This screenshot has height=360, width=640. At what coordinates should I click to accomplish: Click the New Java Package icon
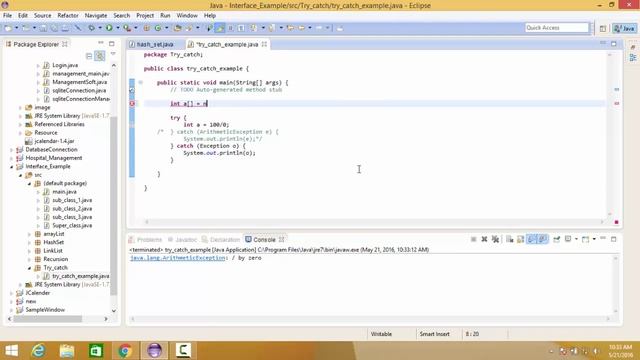tap(146, 28)
